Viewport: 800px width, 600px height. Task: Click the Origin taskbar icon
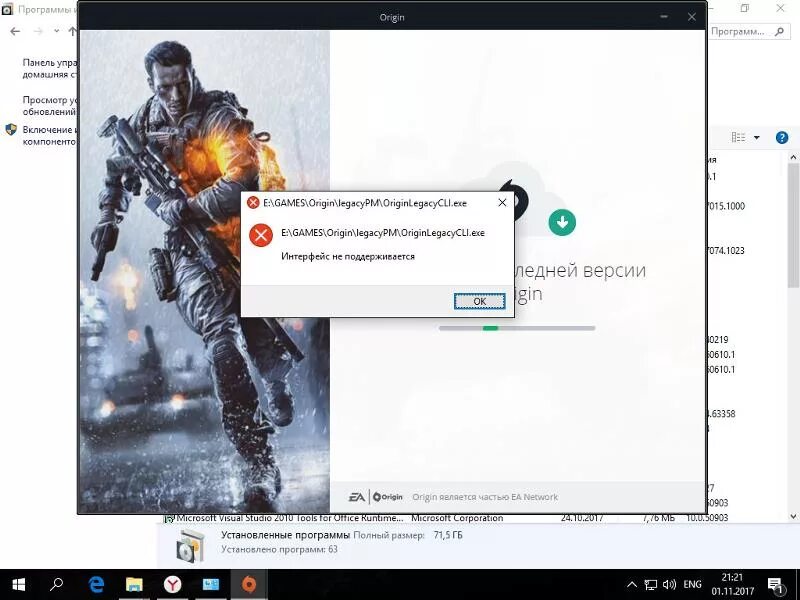(249, 584)
